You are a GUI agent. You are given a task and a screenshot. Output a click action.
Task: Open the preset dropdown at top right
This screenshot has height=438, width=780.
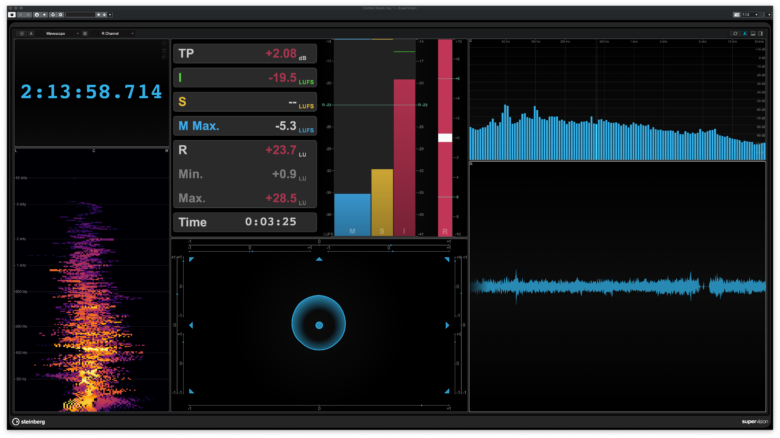(x=751, y=15)
